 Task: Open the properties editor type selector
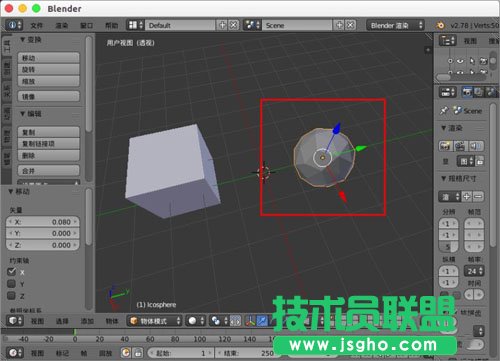click(x=447, y=92)
